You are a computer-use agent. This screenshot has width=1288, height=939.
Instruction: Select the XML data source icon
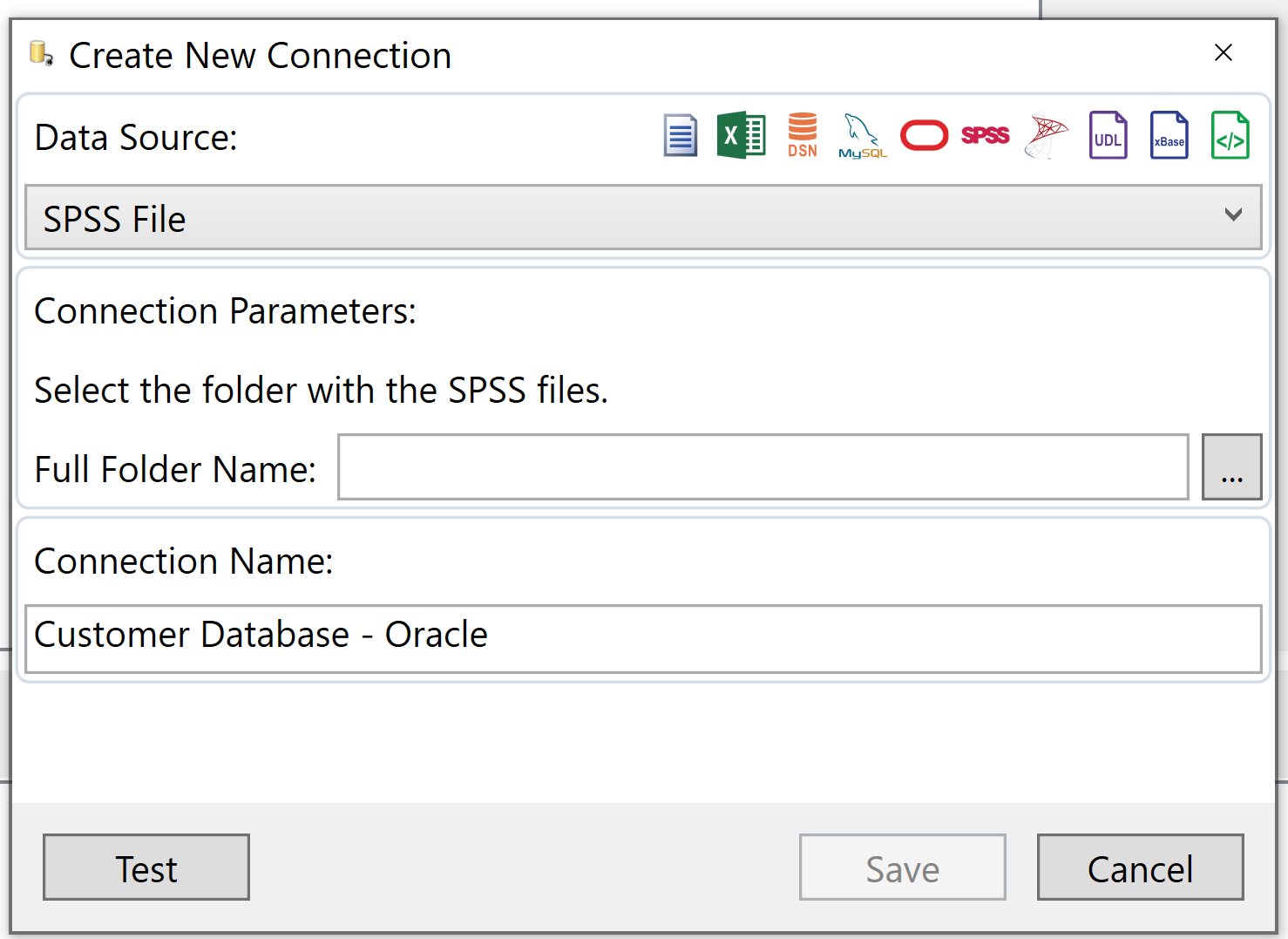[1230, 135]
